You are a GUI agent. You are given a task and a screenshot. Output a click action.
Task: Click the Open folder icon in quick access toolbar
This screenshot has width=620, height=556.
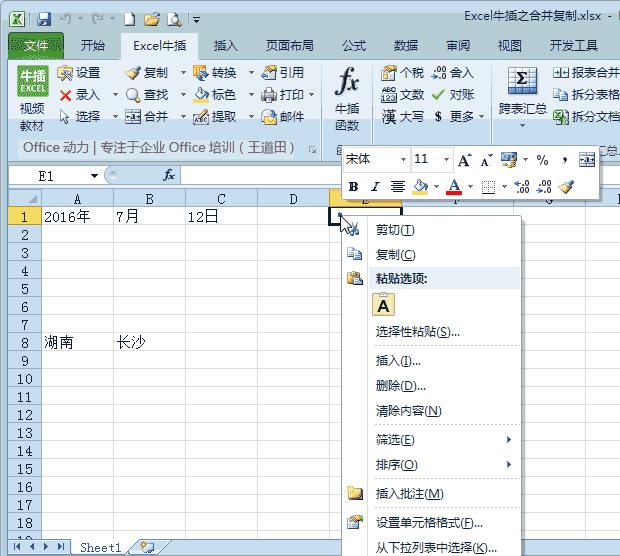[x=152, y=19]
